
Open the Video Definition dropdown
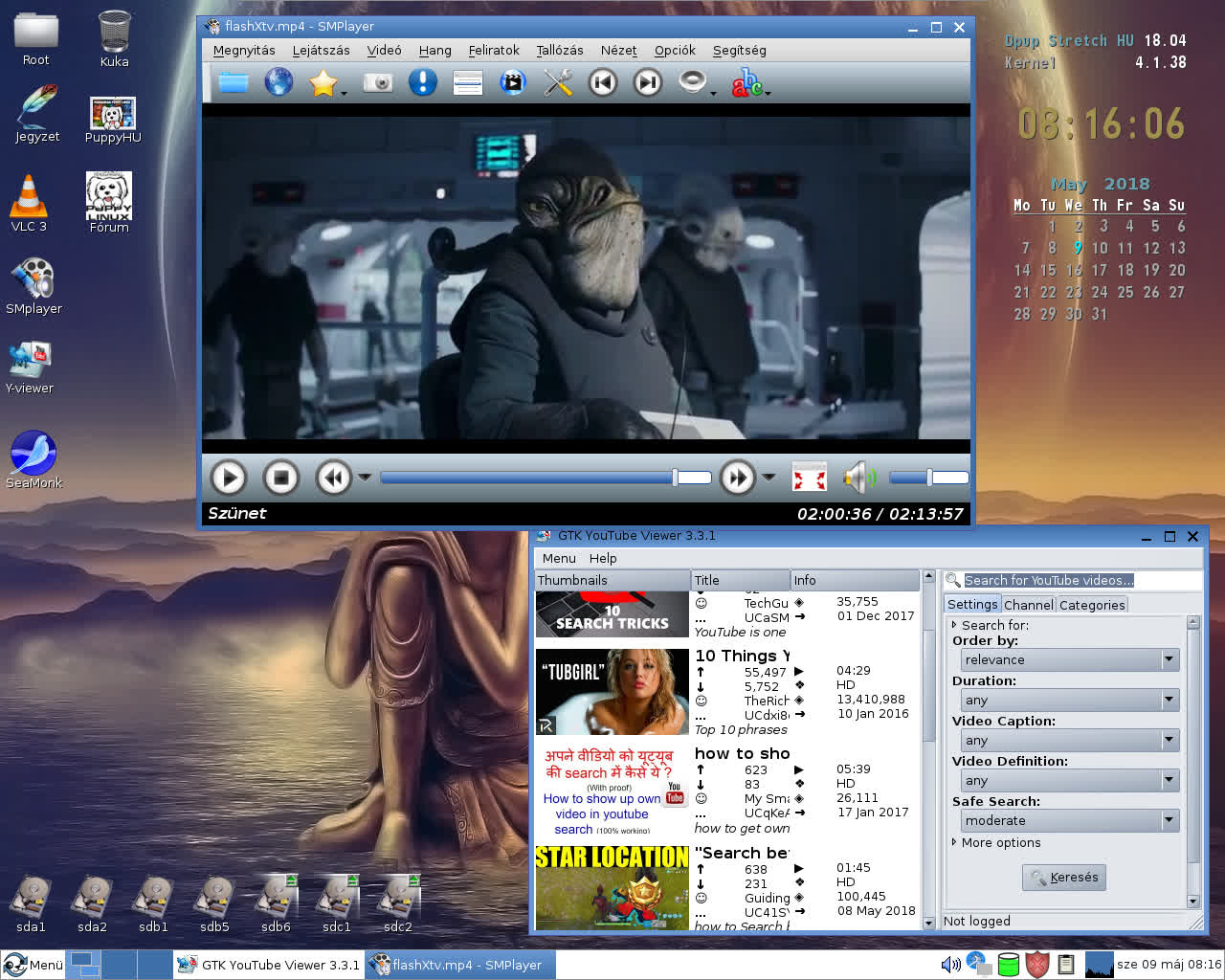[1070, 780]
